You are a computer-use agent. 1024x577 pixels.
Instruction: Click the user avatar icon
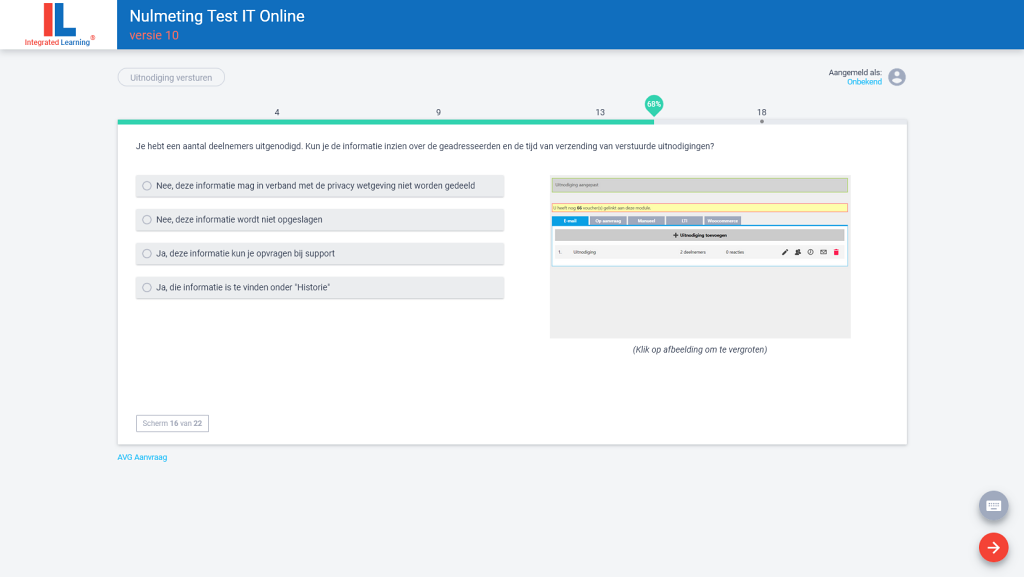pyautogui.click(x=897, y=77)
